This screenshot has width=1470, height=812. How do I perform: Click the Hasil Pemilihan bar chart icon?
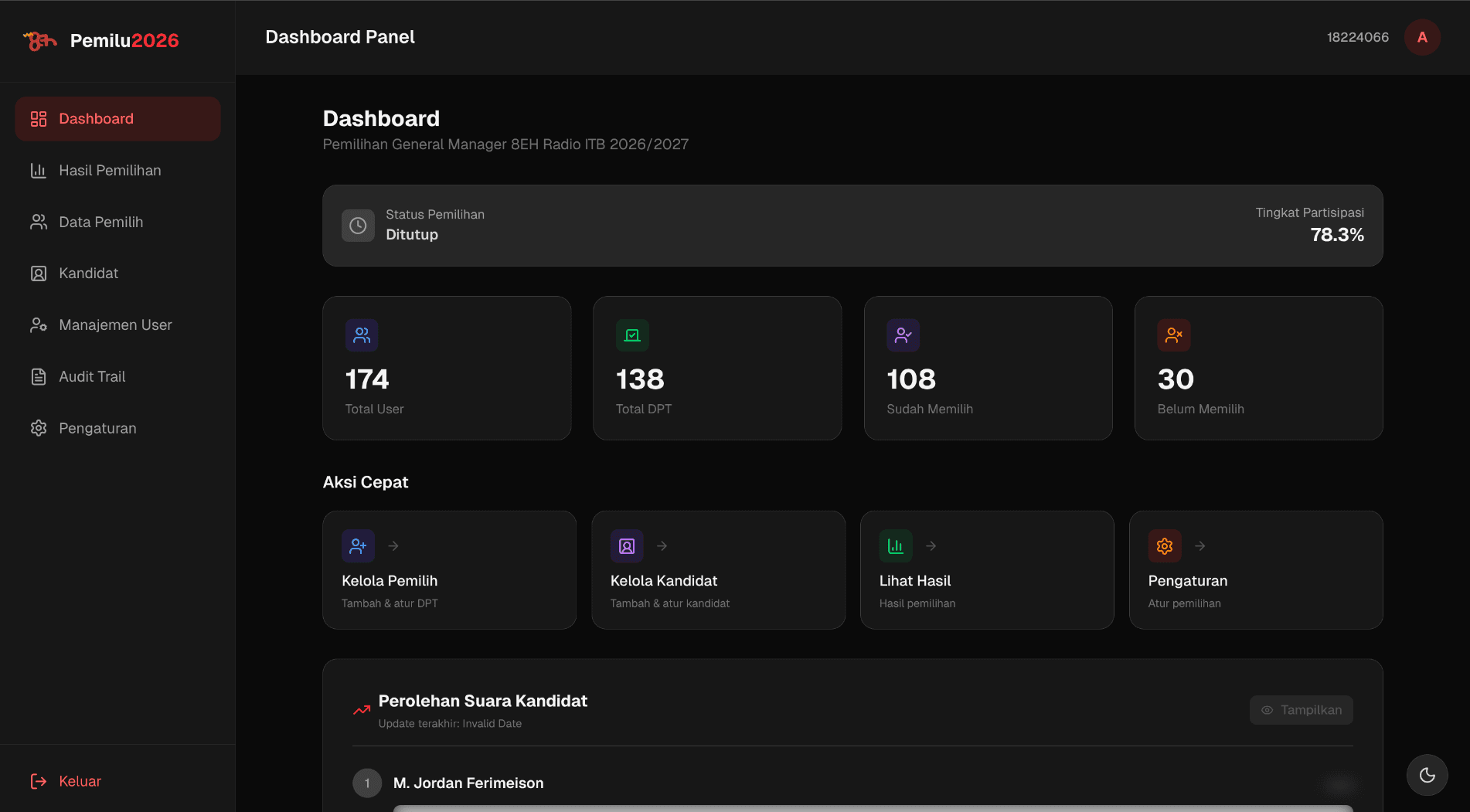pos(39,171)
